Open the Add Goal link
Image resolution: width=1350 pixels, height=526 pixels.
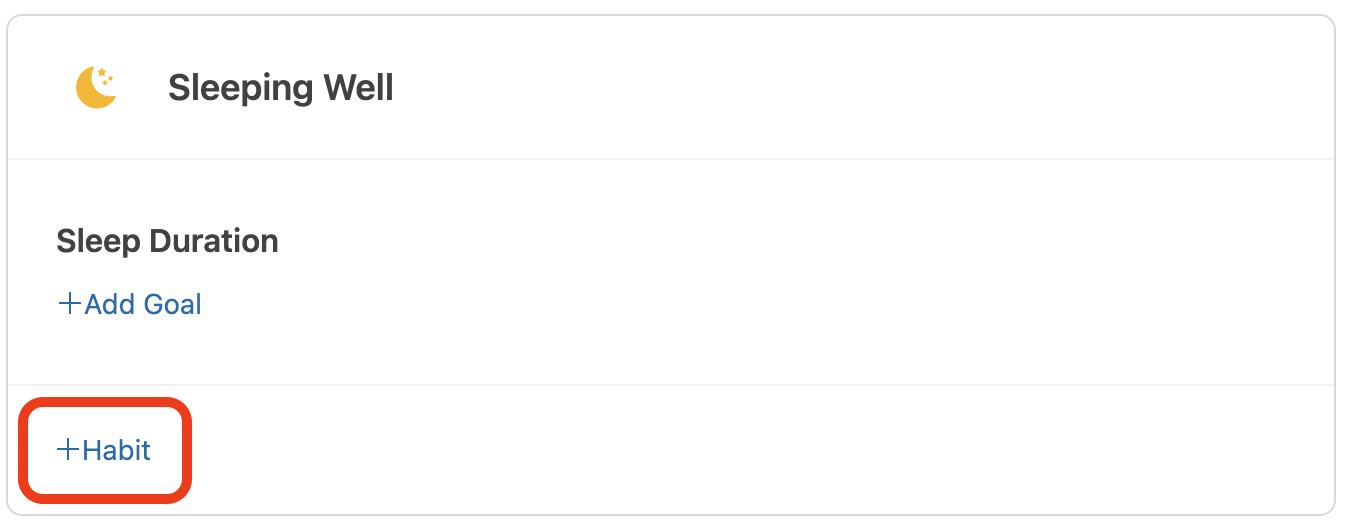(130, 304)
